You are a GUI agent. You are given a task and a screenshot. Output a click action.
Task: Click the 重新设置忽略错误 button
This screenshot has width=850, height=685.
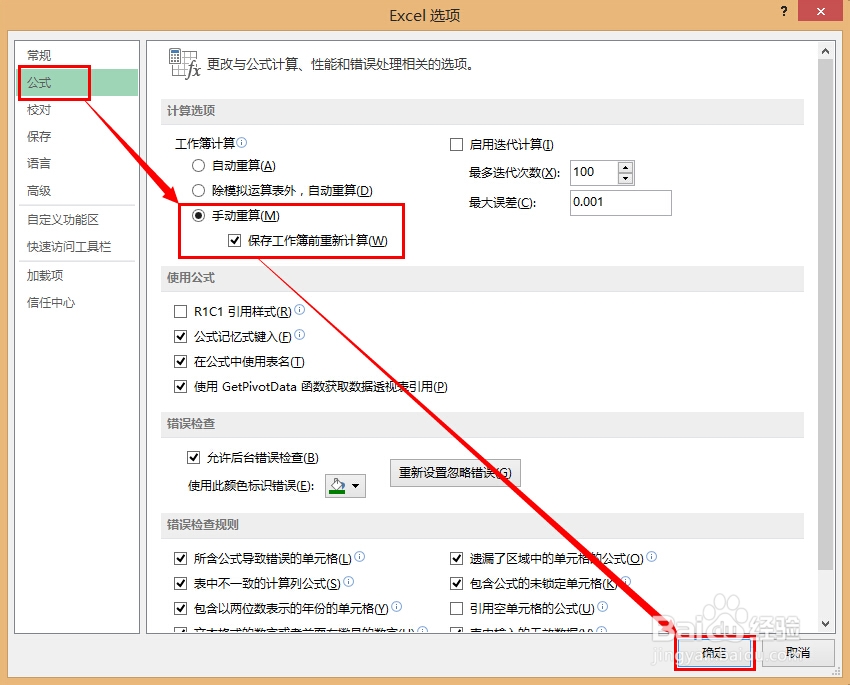click(x=455, y=473)
